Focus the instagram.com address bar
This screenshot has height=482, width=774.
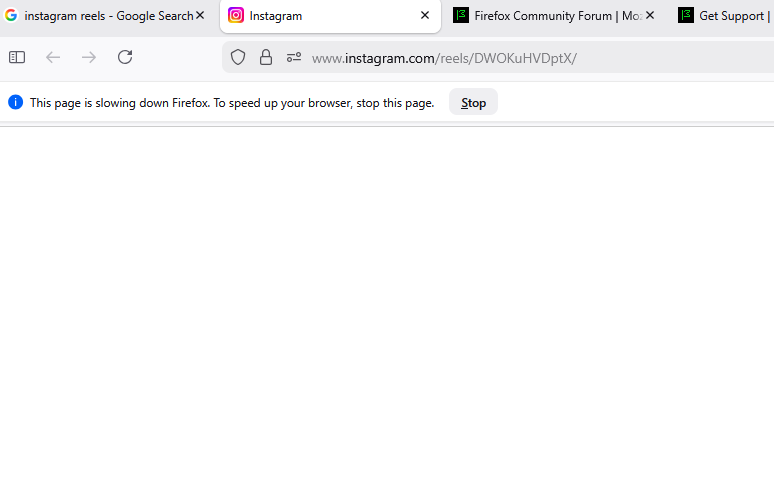click(x=498, y=58)
